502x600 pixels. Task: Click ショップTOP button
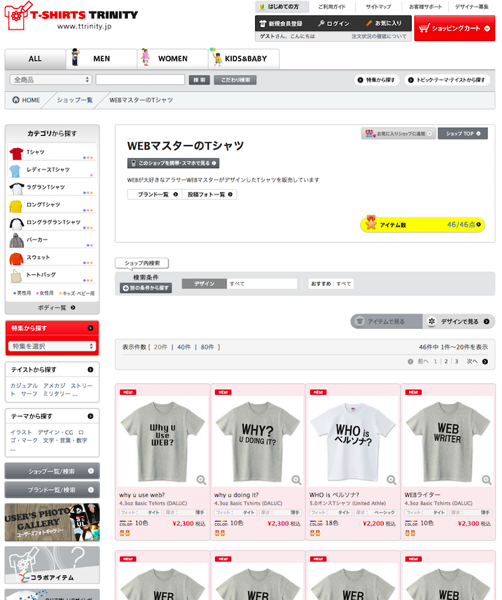(x=463, y=134)
